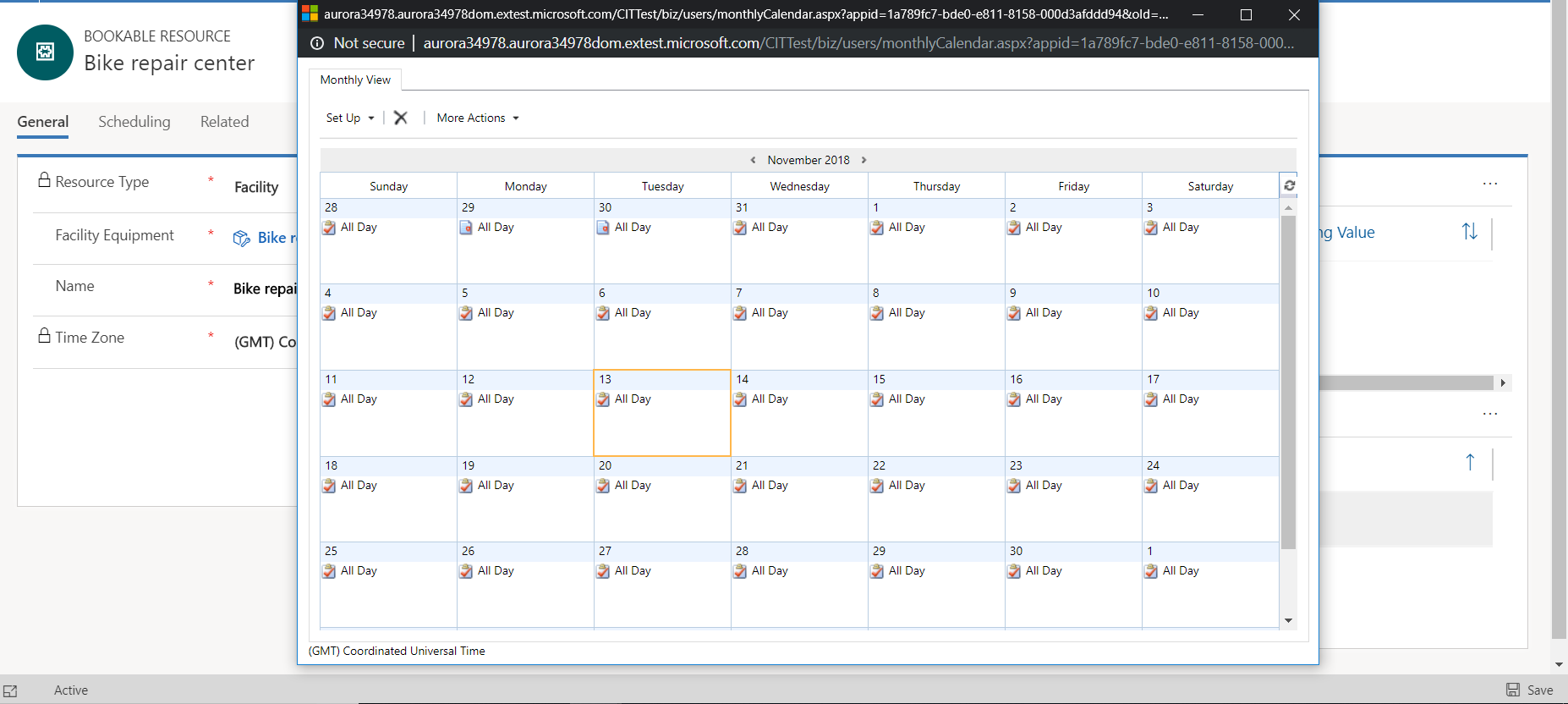Click the calendar refresh icon
Image resolution: width=1568 pixels, height=704 pixels.
click(1289, 185)
